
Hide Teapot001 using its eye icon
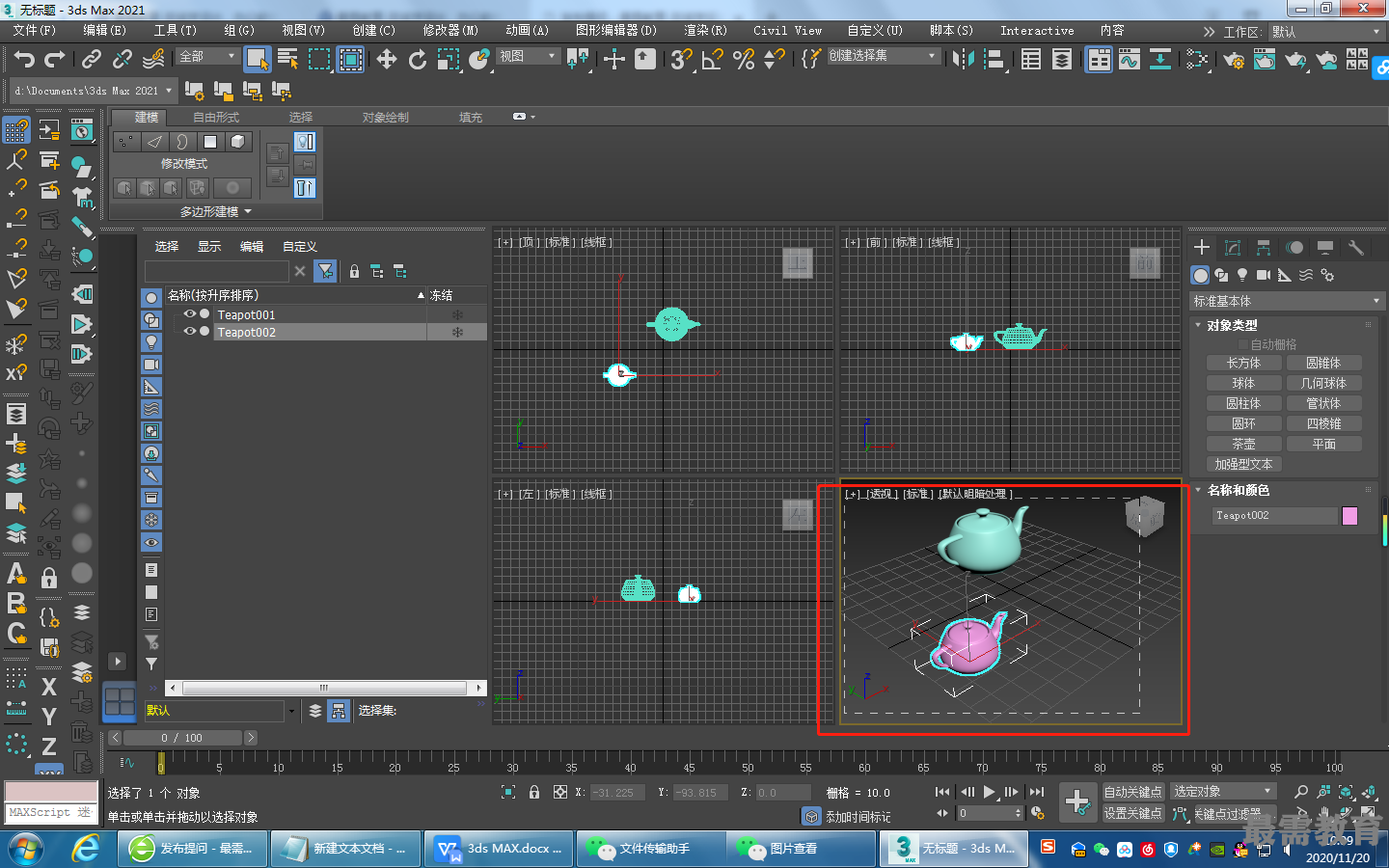(190, 314)
